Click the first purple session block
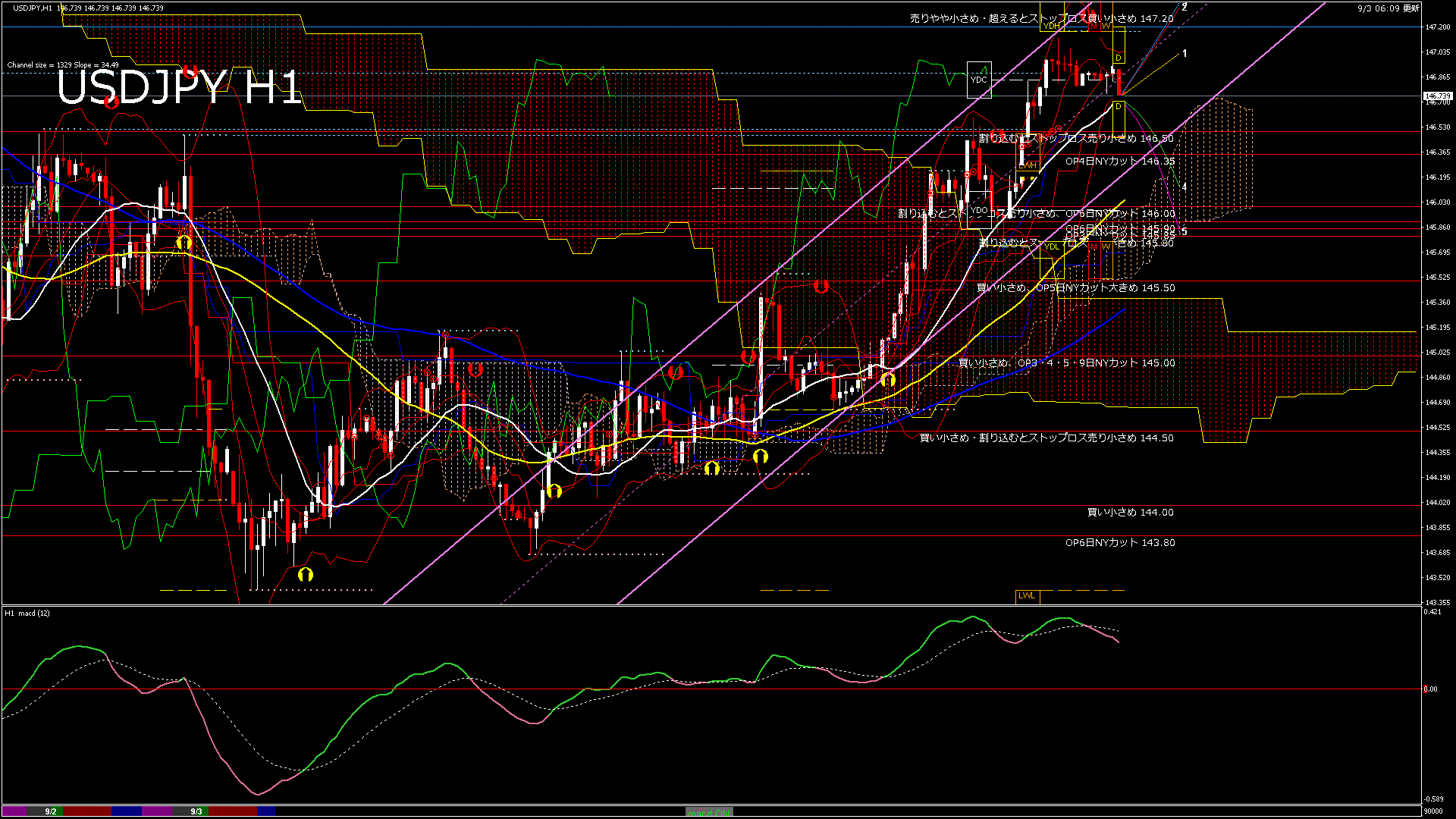 14,811
